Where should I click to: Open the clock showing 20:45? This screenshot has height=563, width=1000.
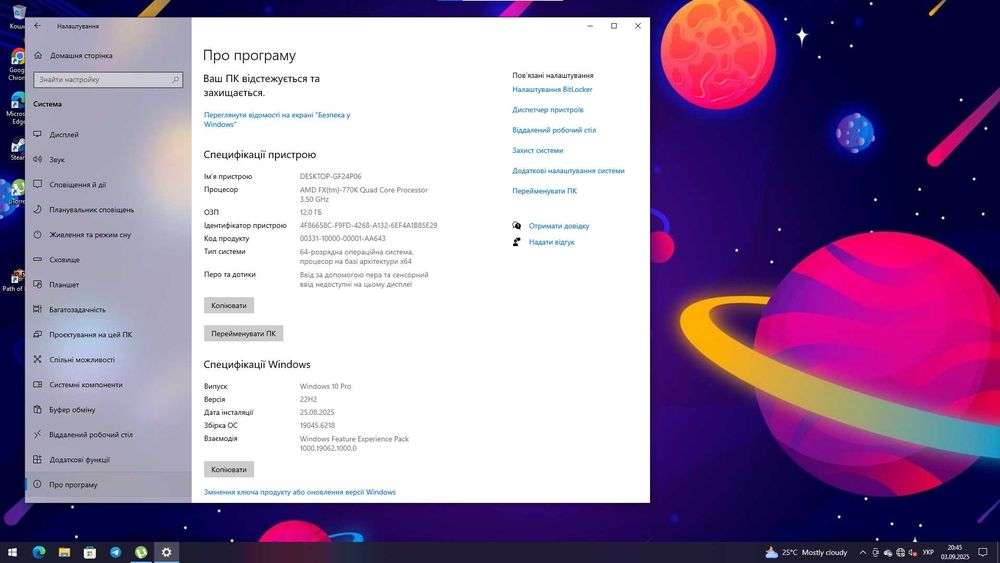tap(955, 552)
